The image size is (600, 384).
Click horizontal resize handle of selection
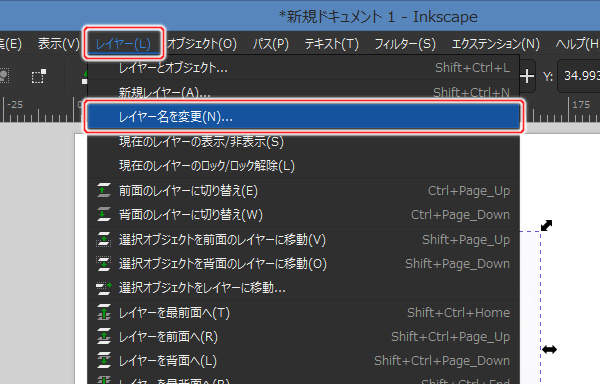coord(549,349)
